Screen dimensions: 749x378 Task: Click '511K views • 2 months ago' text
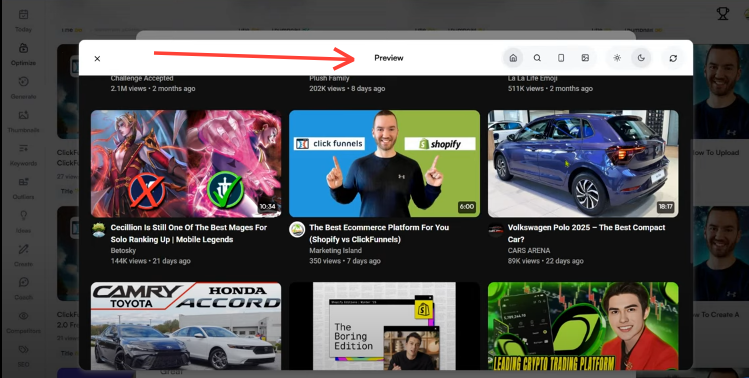550,88
